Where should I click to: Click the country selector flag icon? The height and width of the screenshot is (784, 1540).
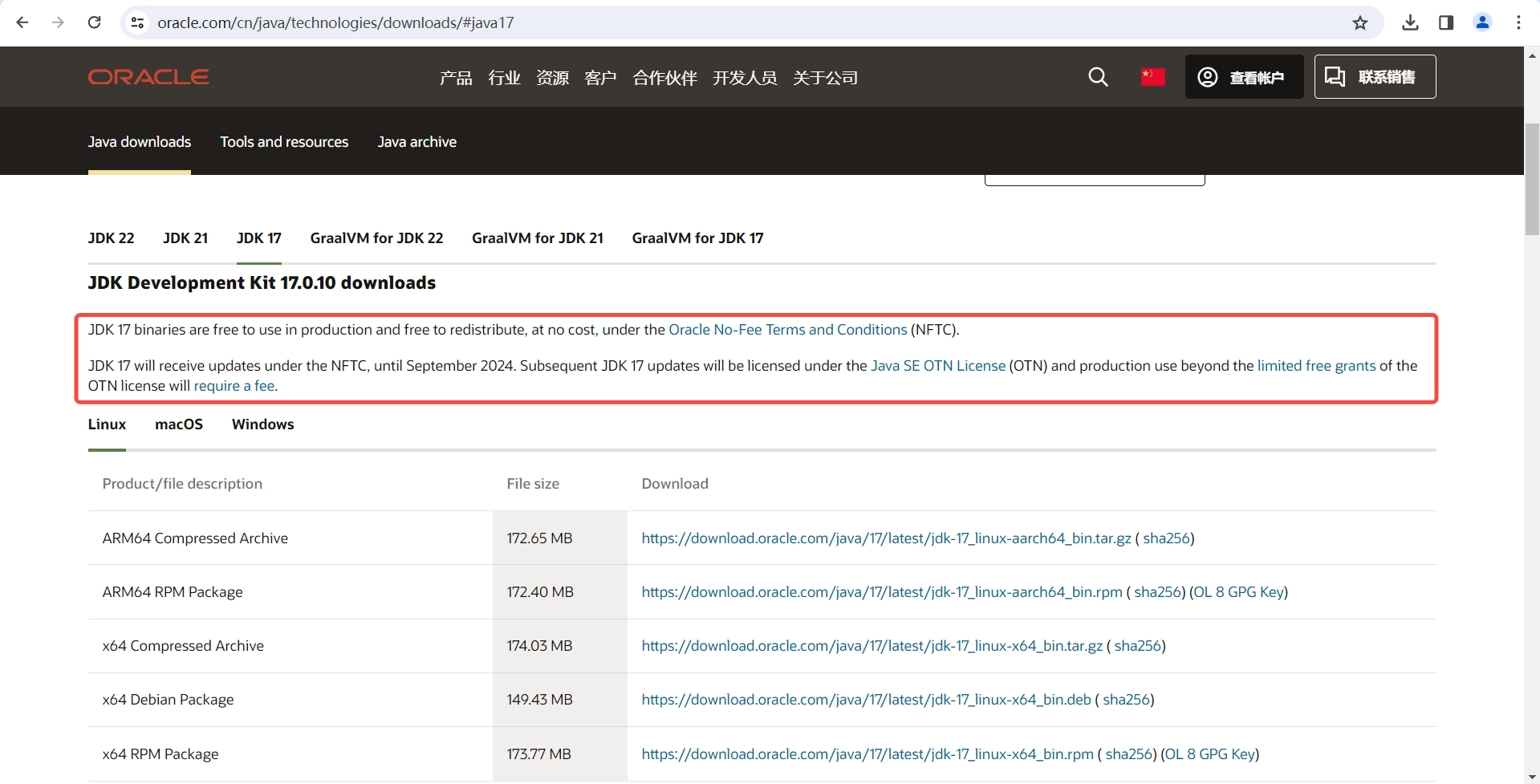click(x=1152, y=76)
